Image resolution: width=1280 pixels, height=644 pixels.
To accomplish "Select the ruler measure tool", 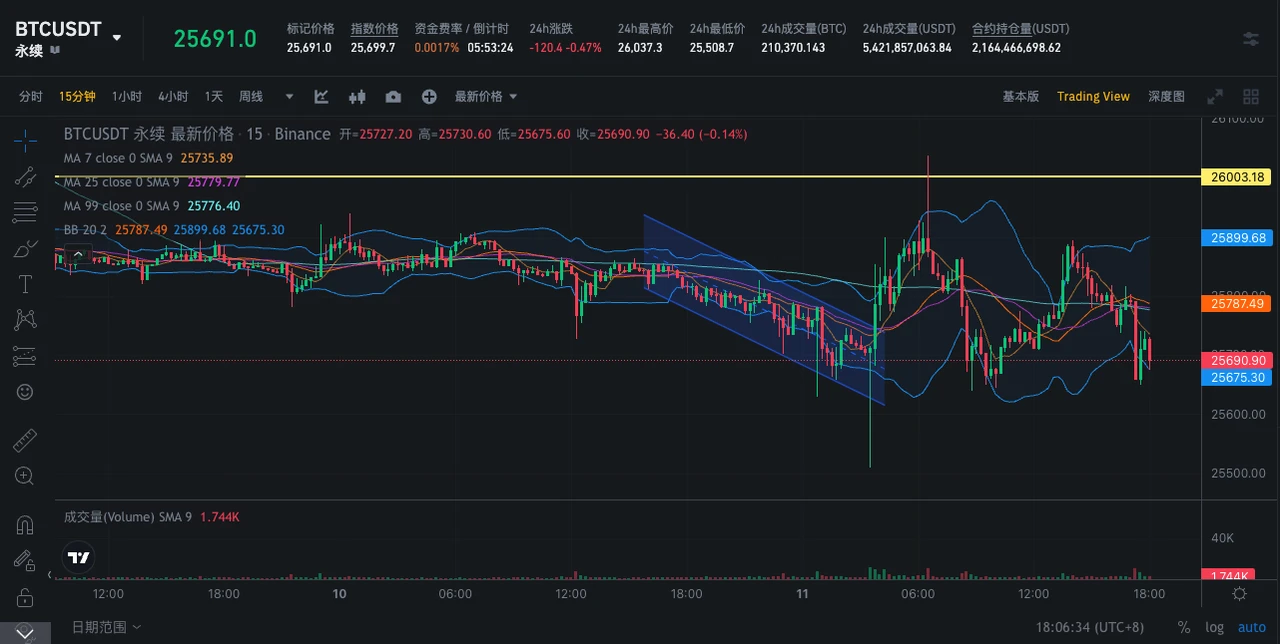I will tap(25, 440).
